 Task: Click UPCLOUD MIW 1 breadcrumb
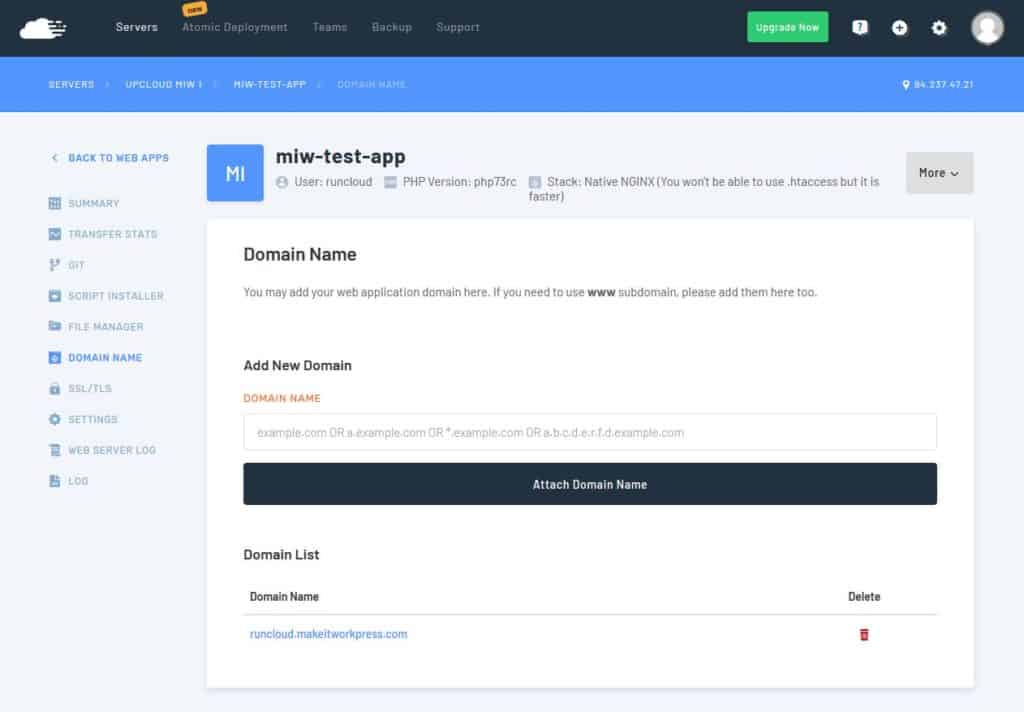coord(164,84)
